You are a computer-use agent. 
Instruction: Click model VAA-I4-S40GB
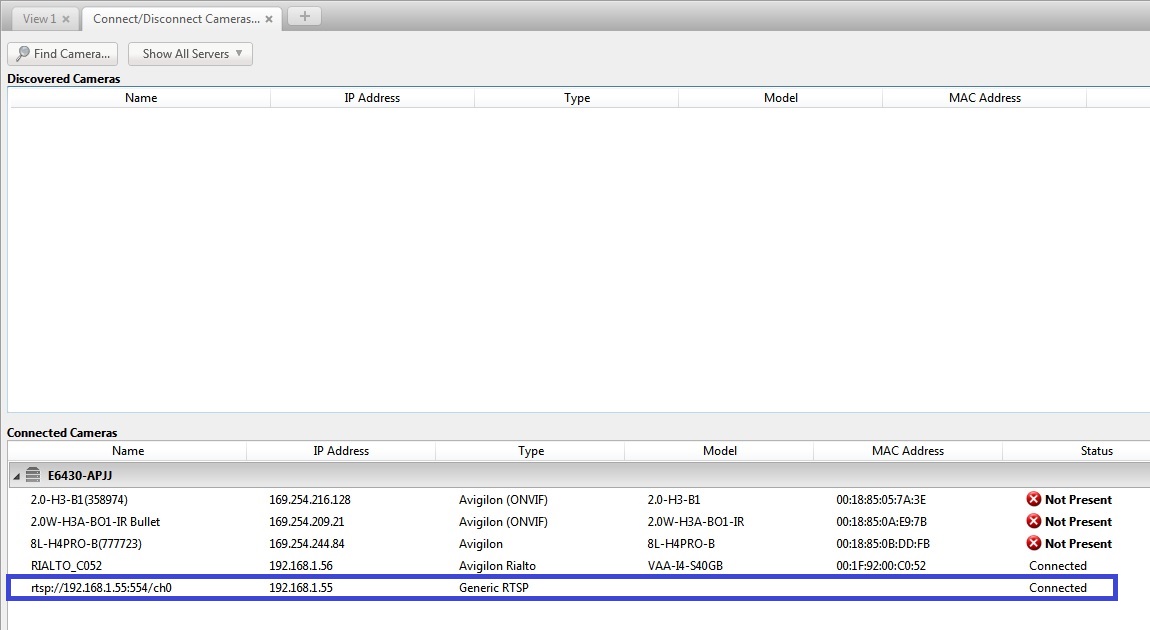pos(684,565)
